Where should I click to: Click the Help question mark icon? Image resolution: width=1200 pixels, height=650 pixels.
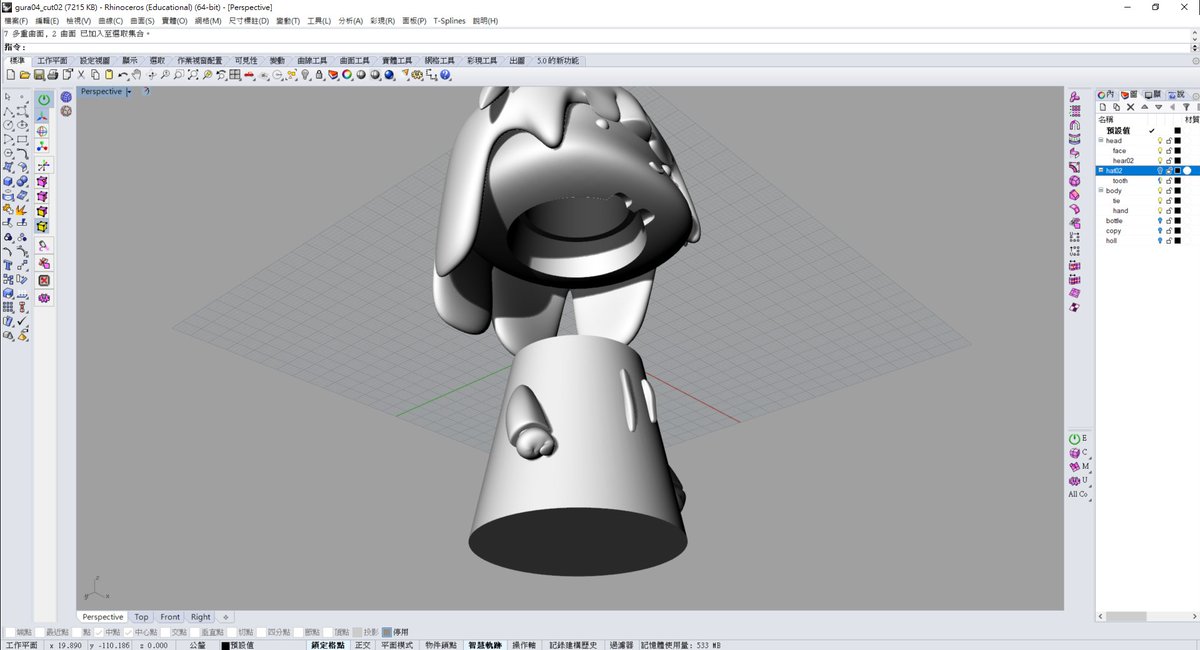point(445,75)
